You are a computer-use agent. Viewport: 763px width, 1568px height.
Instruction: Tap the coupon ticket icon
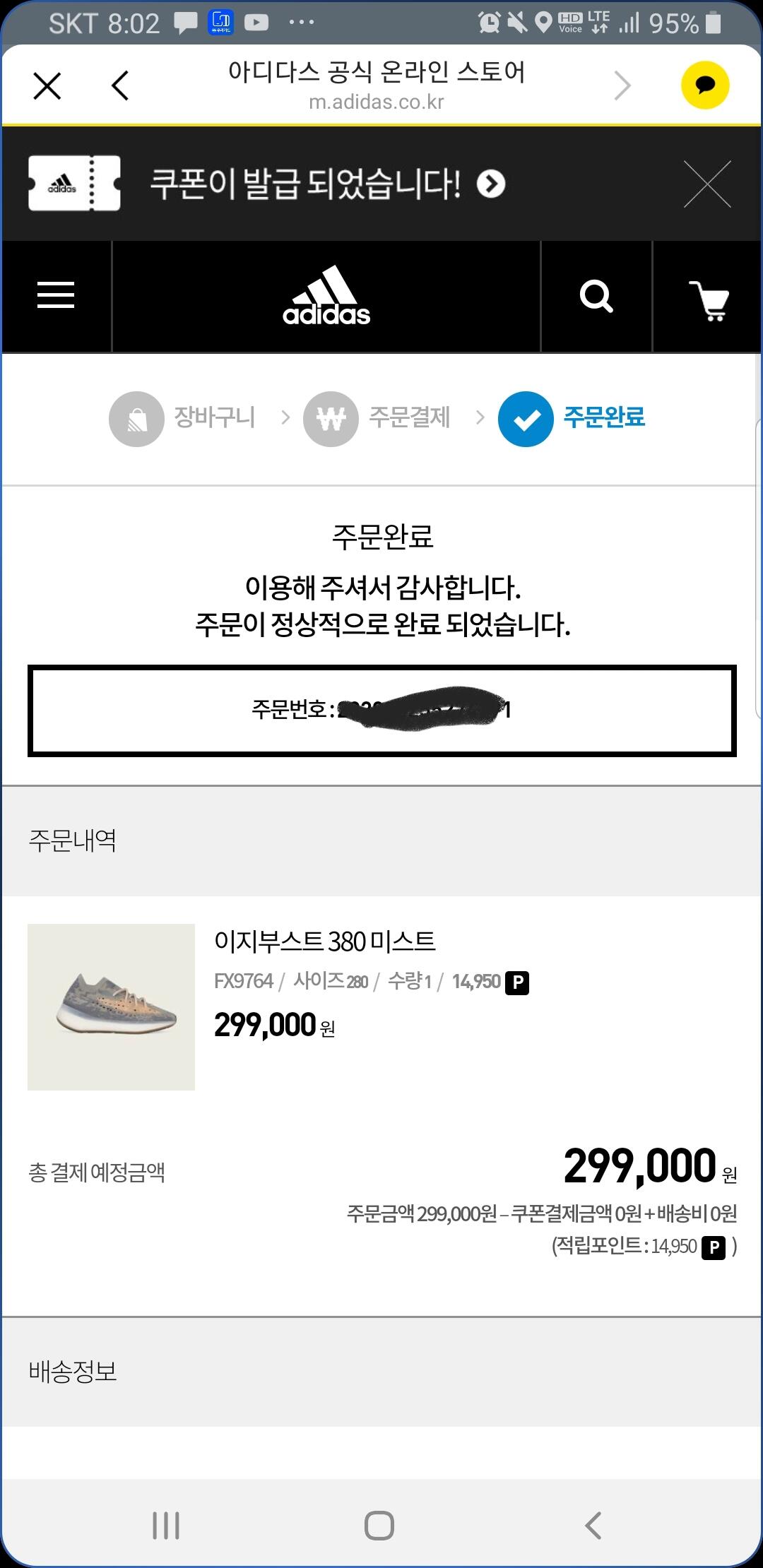click(x=74, y=184)
